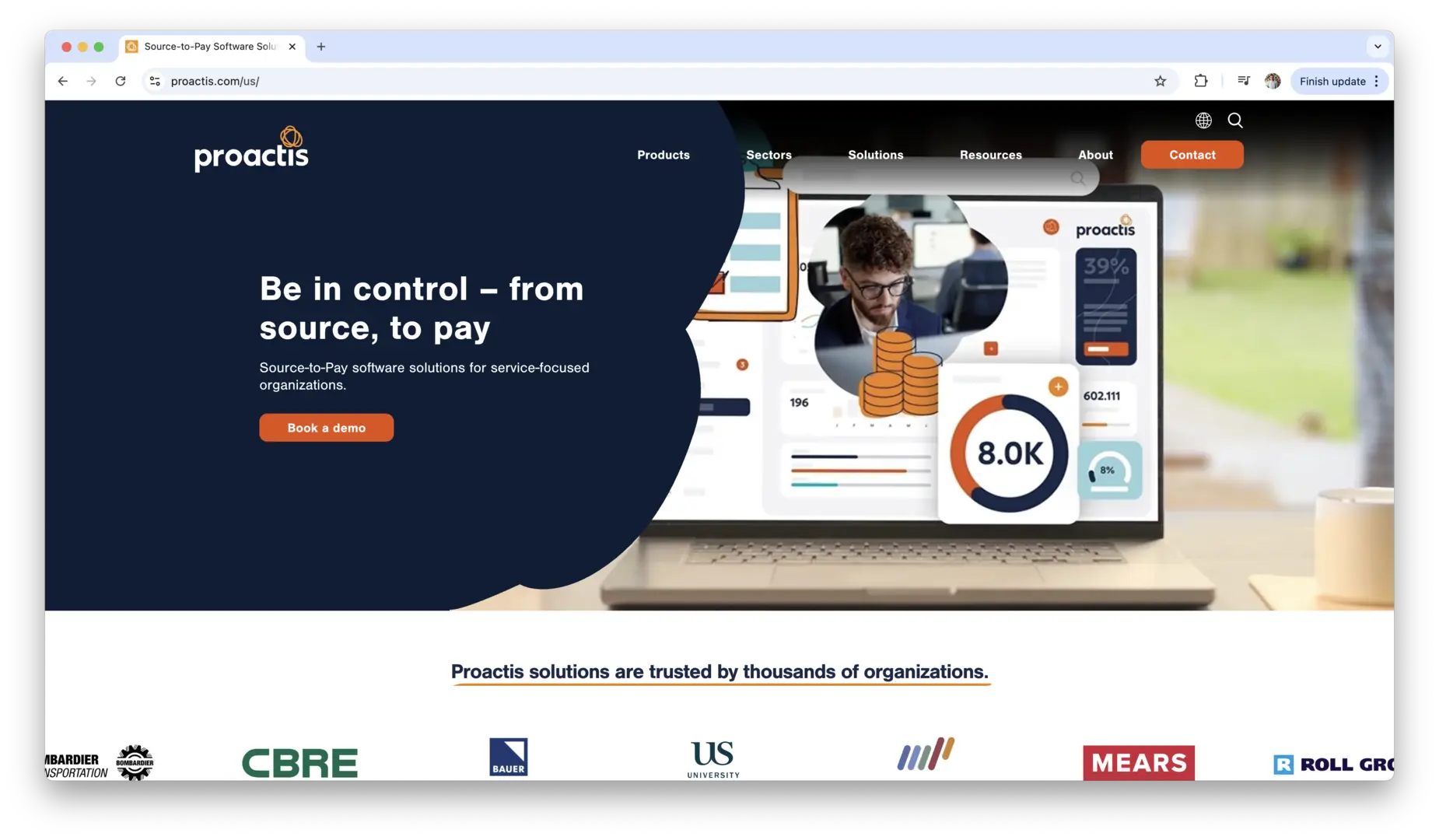Viewport: 1439px width, 840px height.
Task: Go back to the previous page
Action: coord(63,81)
